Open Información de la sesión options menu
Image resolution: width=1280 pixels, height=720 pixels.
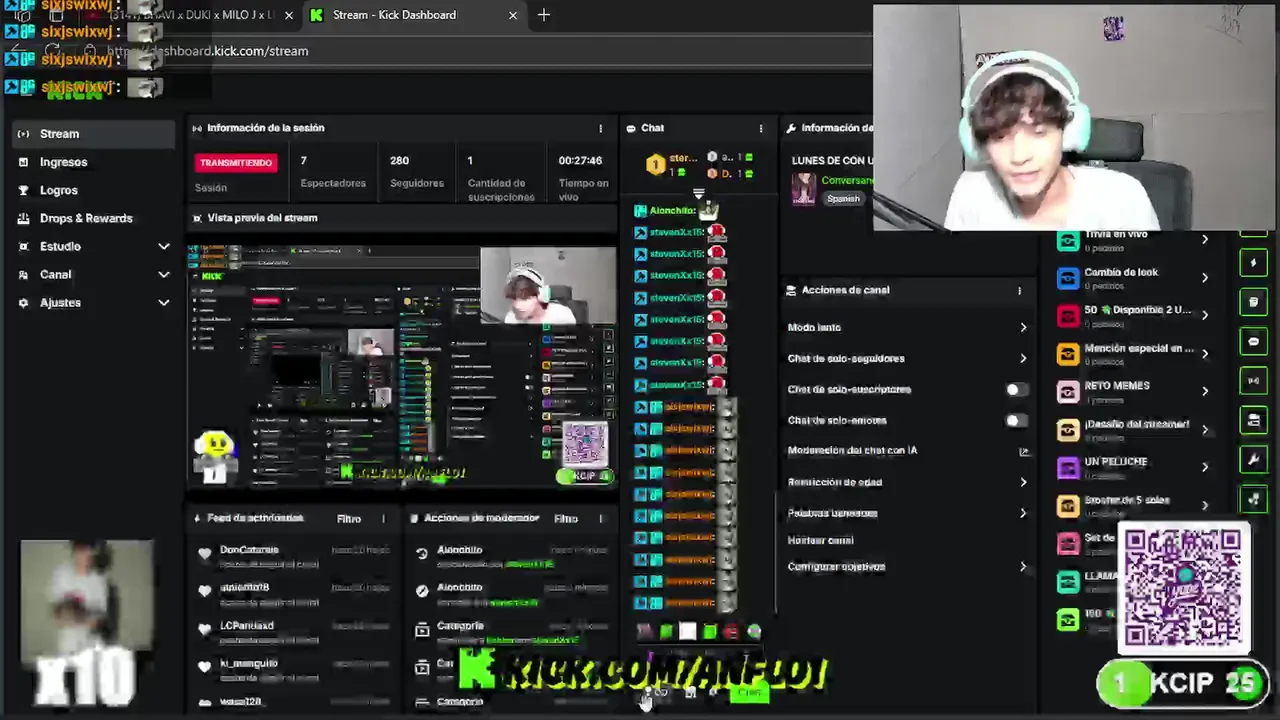[600, 128]
